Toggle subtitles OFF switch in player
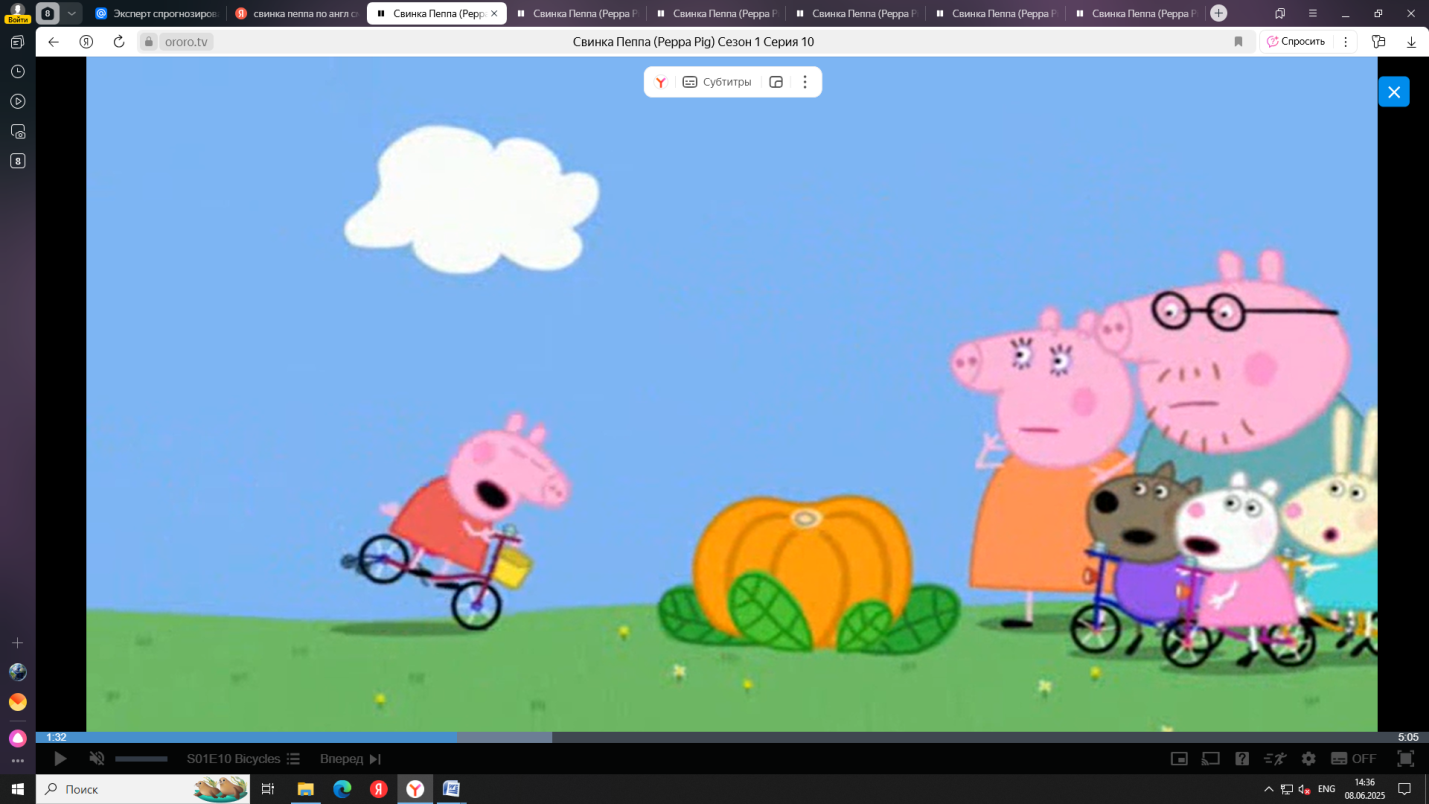This screenshot has height=804, width=1429. (1353, 759)
